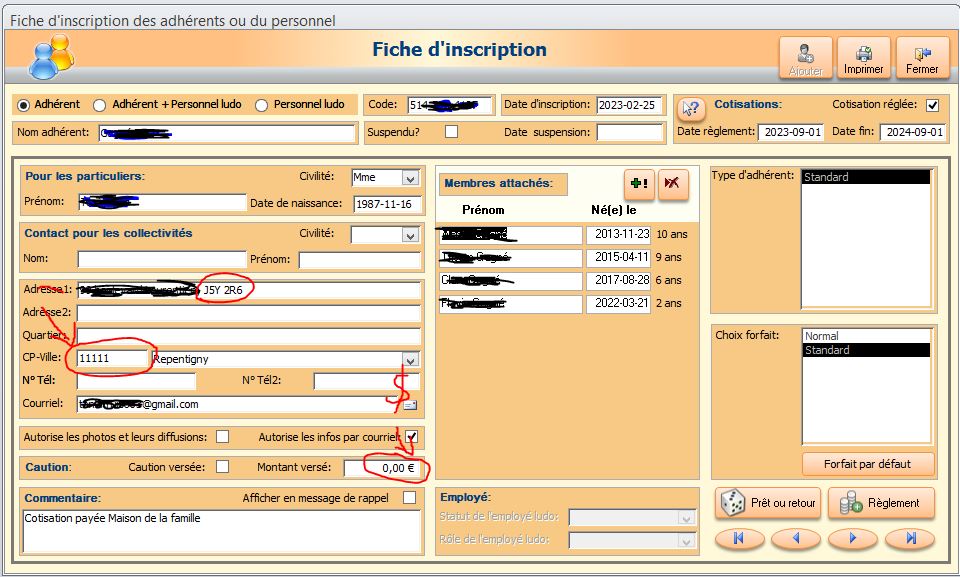
Task: Click the Fermer button to close form
Action: click(x=922, y=59)
